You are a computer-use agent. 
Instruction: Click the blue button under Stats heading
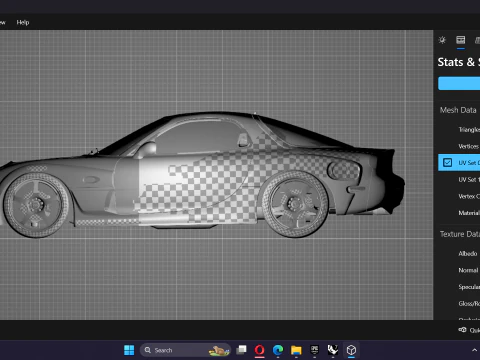coord(459,83)
